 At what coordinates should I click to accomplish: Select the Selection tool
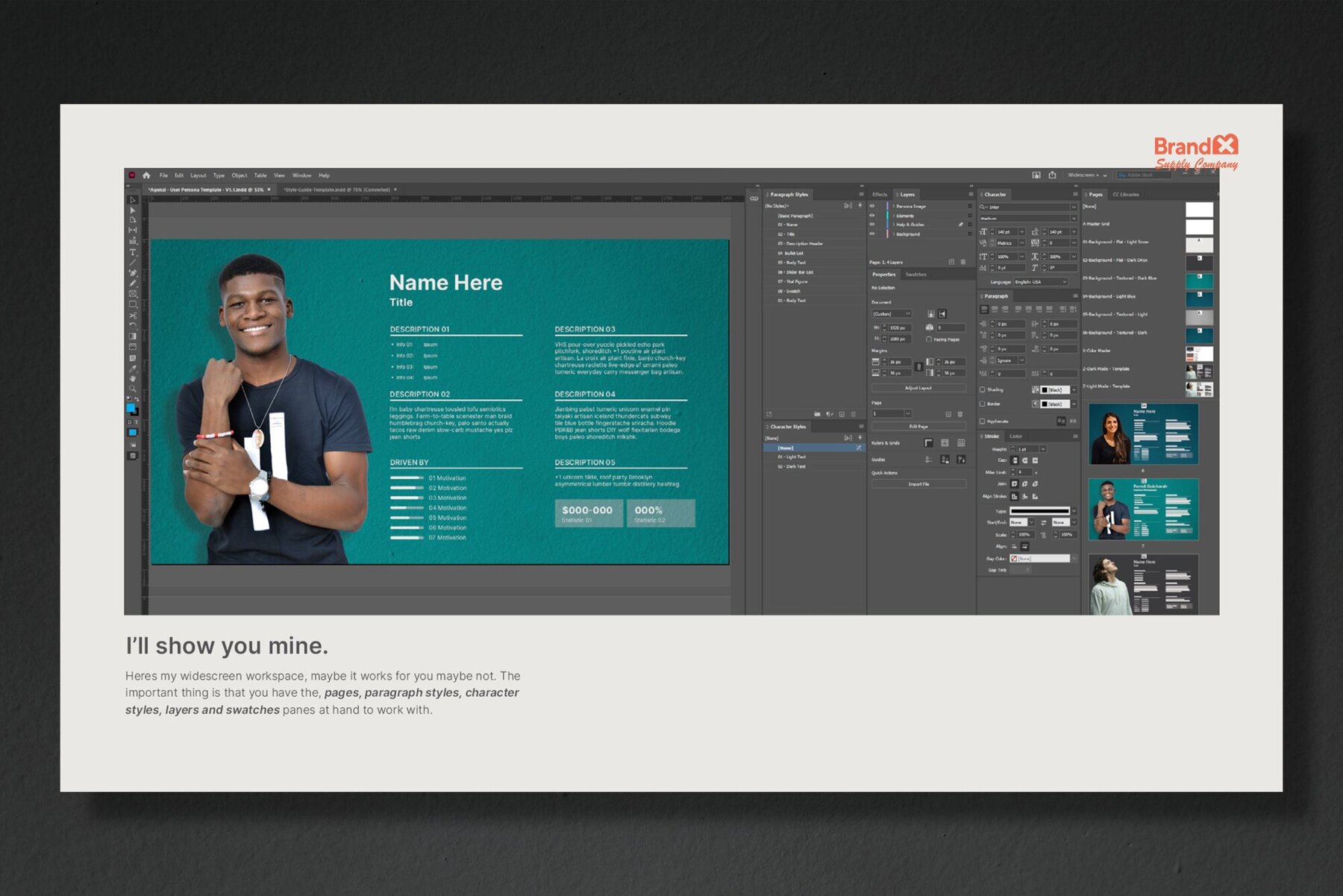click(x=134, y=200)
